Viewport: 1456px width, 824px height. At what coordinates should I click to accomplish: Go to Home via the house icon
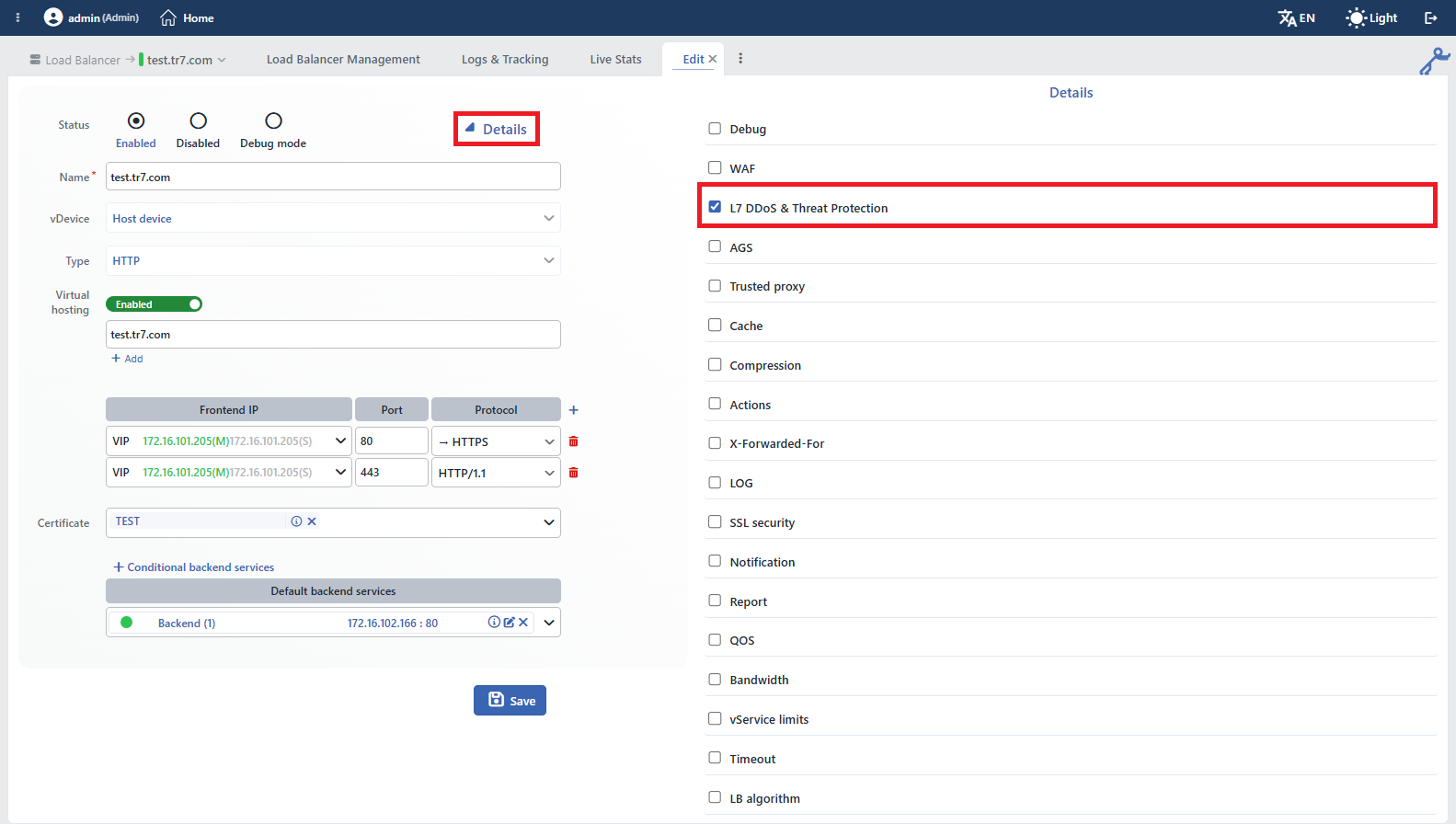pos(168,17)
